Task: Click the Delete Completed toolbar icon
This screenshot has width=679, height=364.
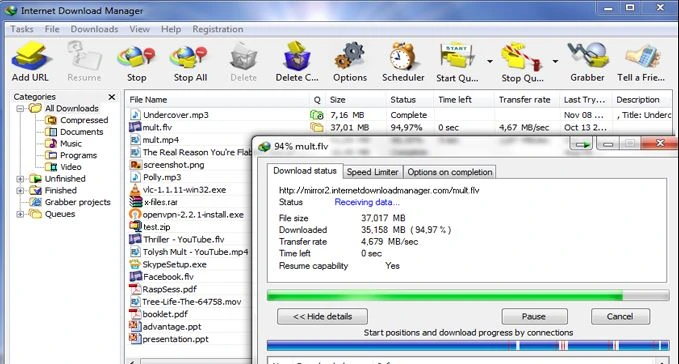Action: pos(297,56)
